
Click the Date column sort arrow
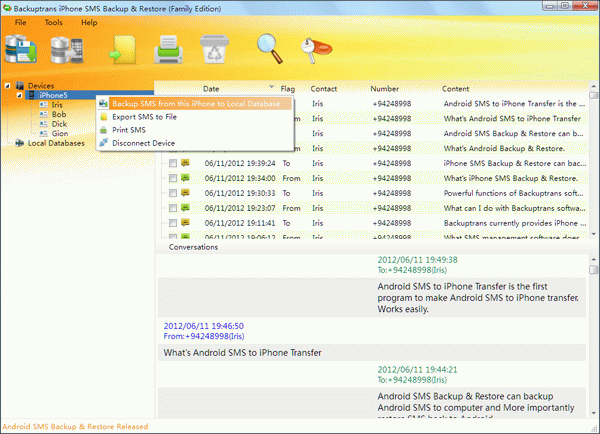click(271, 87)
